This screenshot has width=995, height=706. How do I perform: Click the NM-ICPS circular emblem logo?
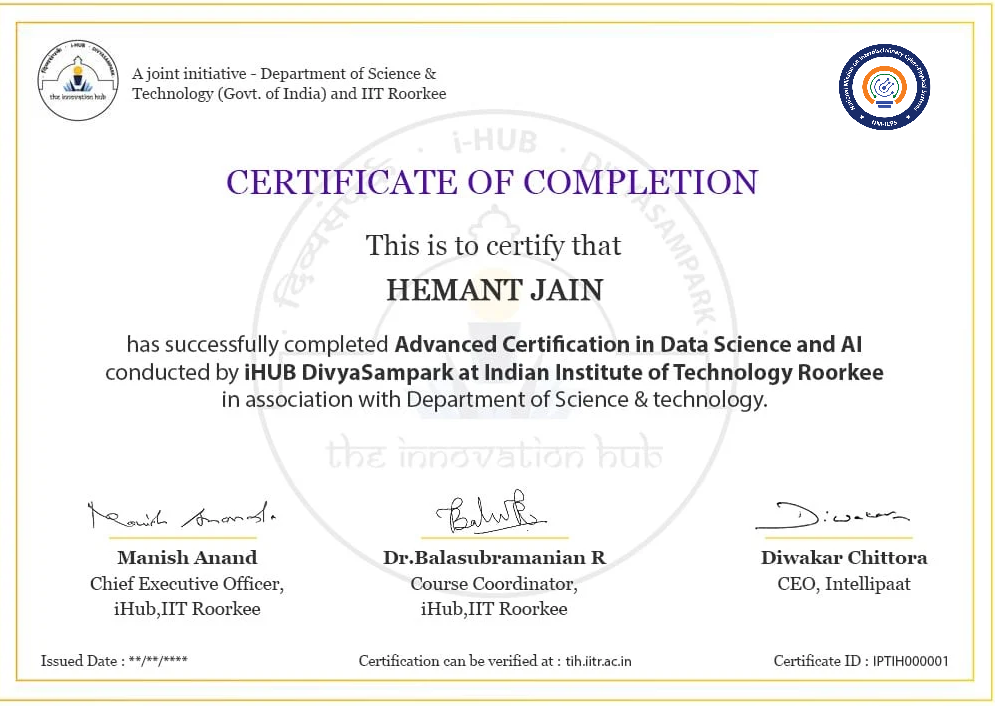point(884,87)
